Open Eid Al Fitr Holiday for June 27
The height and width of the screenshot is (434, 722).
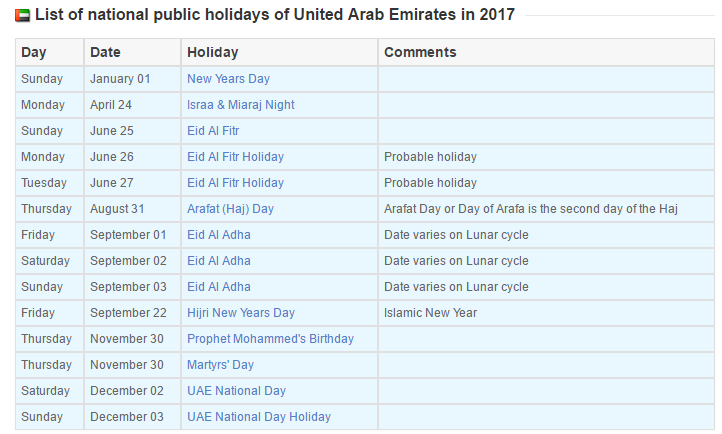(x=235, y=183)
